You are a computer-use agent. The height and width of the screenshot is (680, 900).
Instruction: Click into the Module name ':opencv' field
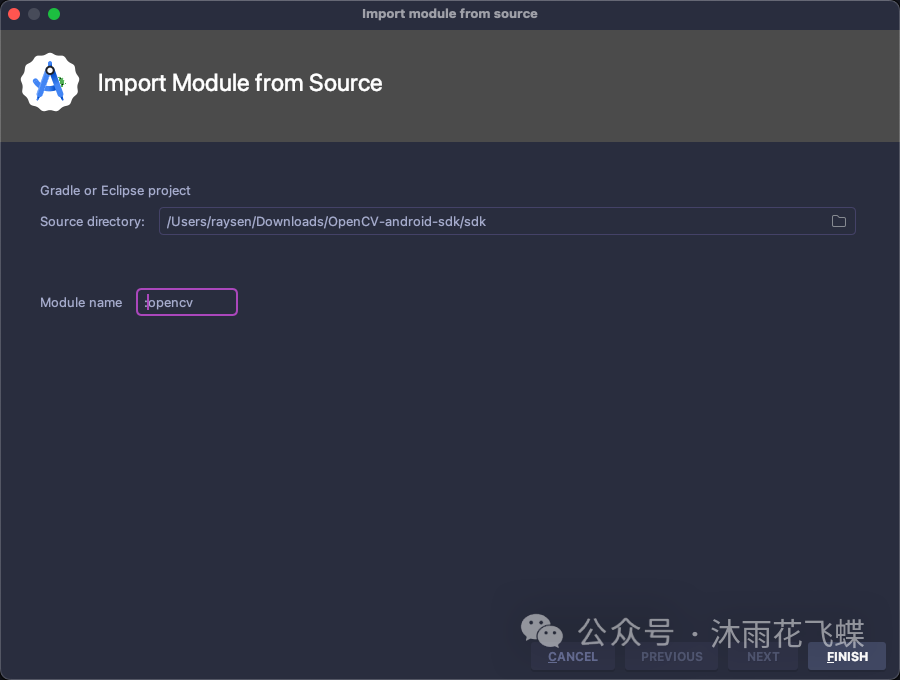[x=187, y=302]
